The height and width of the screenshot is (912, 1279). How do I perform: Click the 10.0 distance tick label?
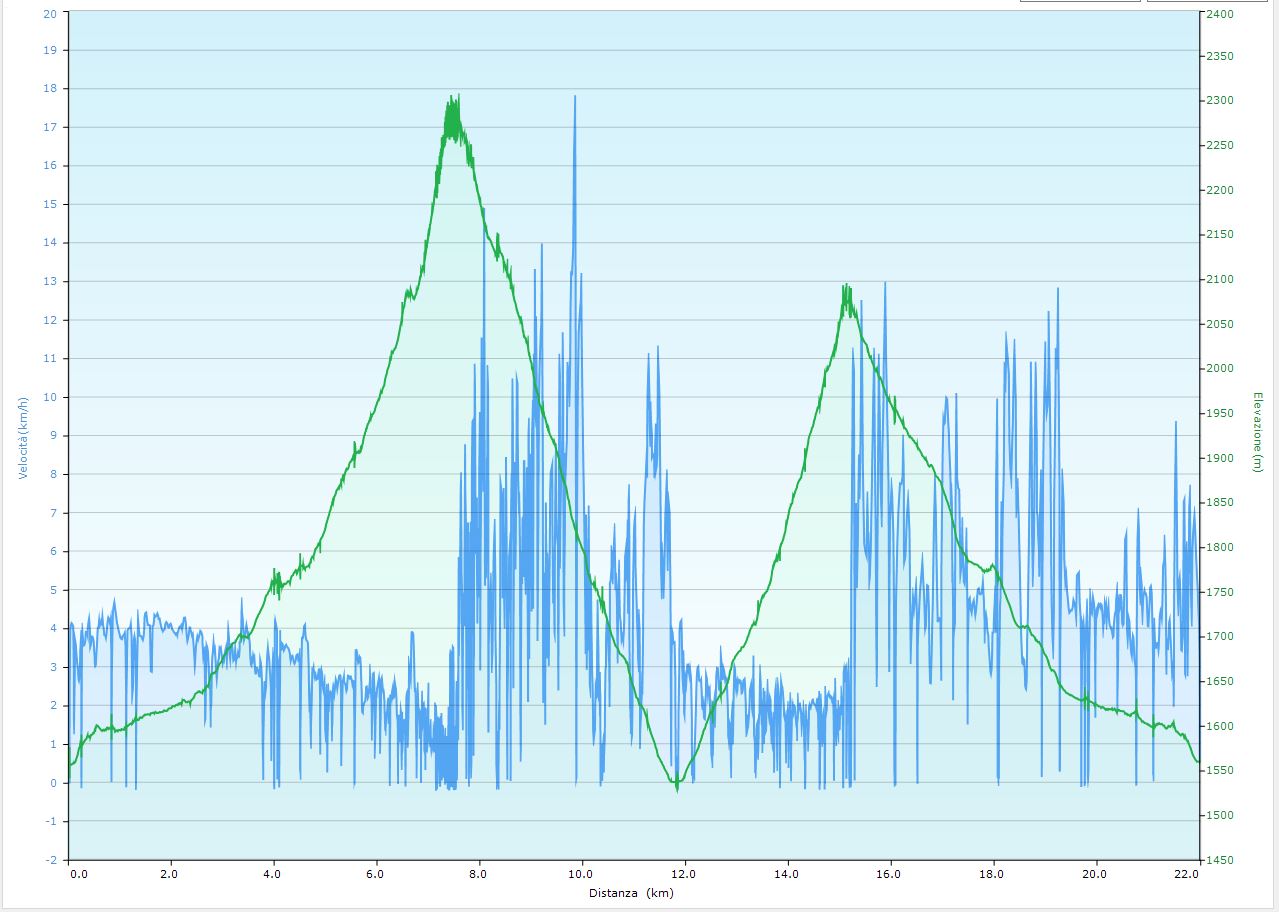tap(582, 873)
